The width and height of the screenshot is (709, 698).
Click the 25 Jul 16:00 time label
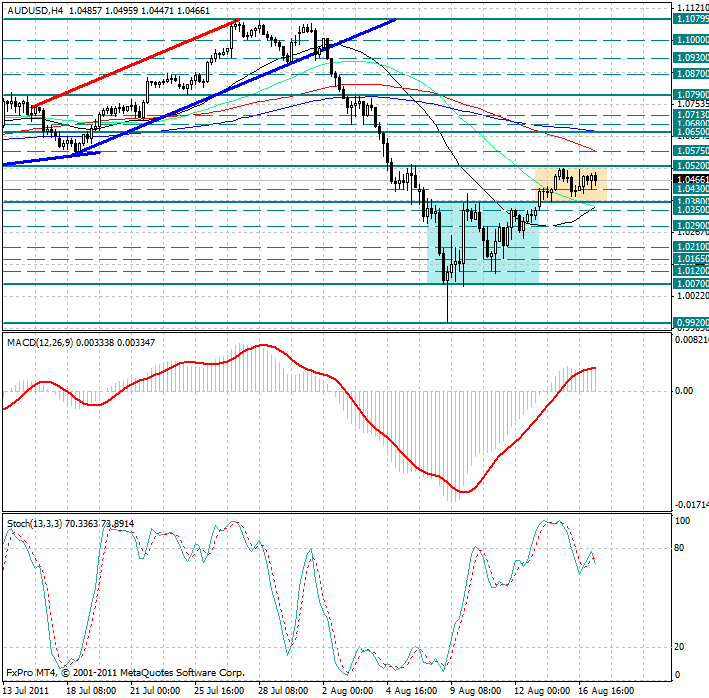tap(219, 691)
